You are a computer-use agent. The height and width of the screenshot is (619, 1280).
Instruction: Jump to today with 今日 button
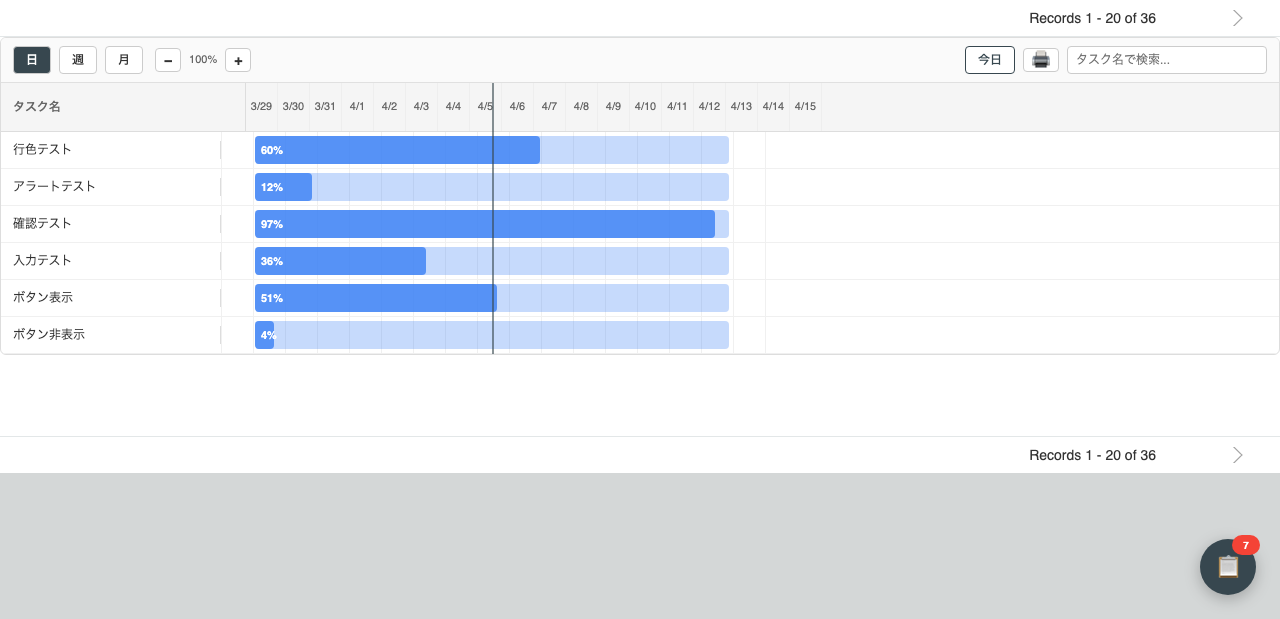pyautogui.click(x=990, y=60)
